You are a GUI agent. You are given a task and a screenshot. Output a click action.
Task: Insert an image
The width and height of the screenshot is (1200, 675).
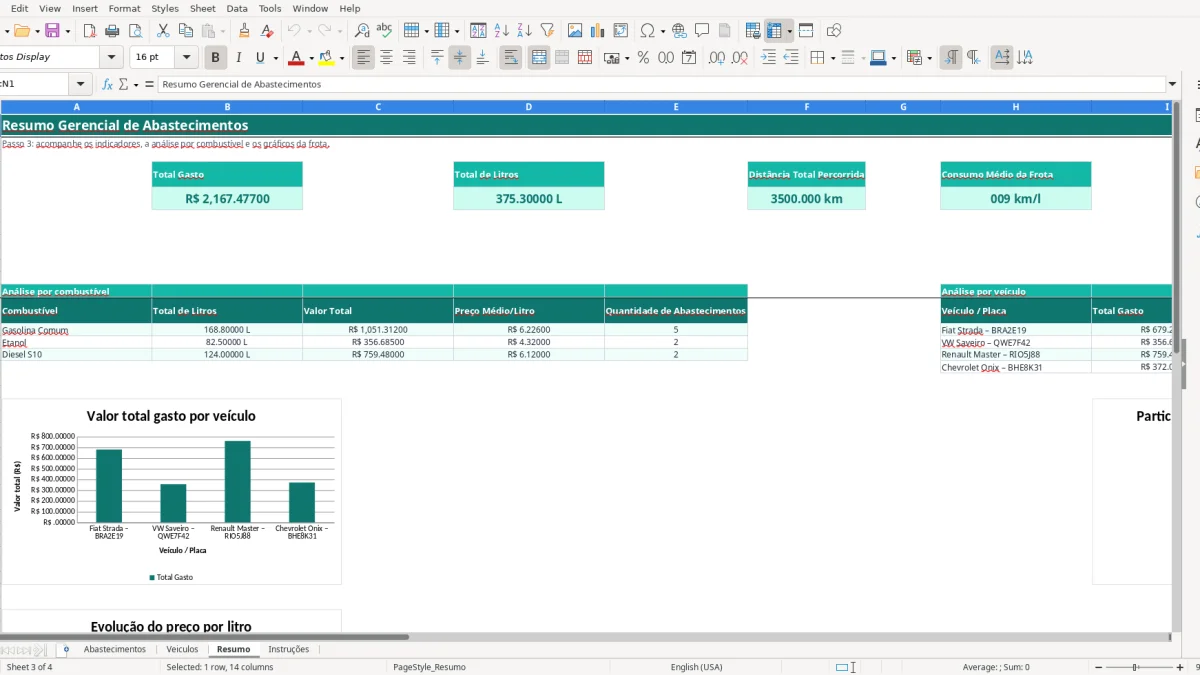575,31
